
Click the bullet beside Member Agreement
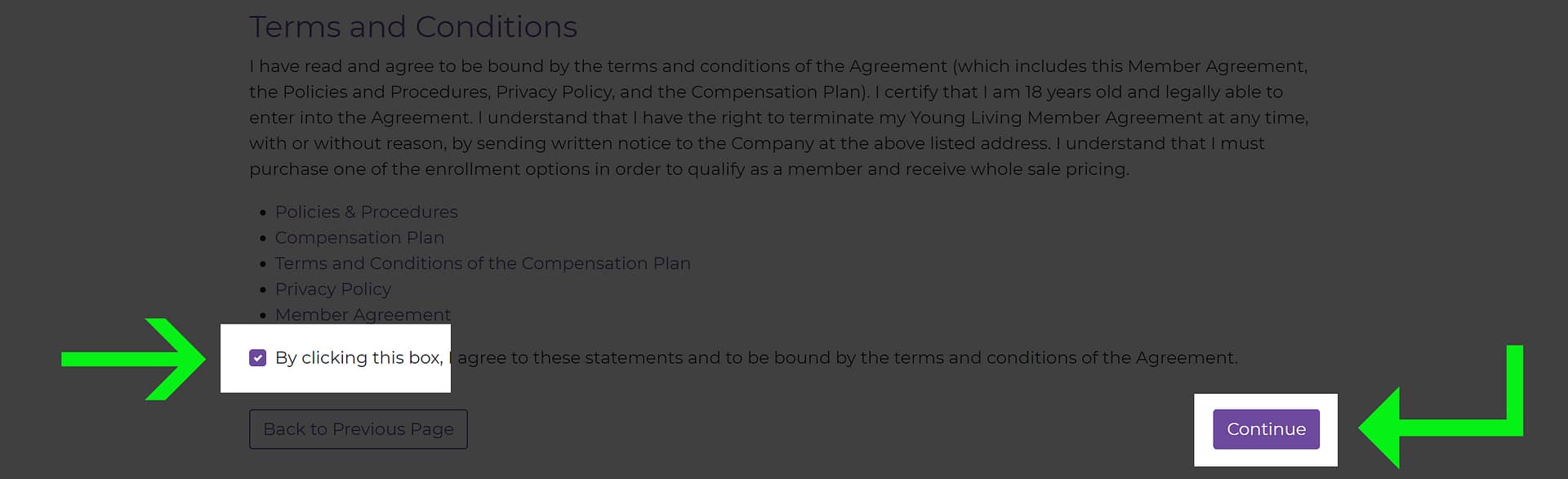click(x=263, y=316)
